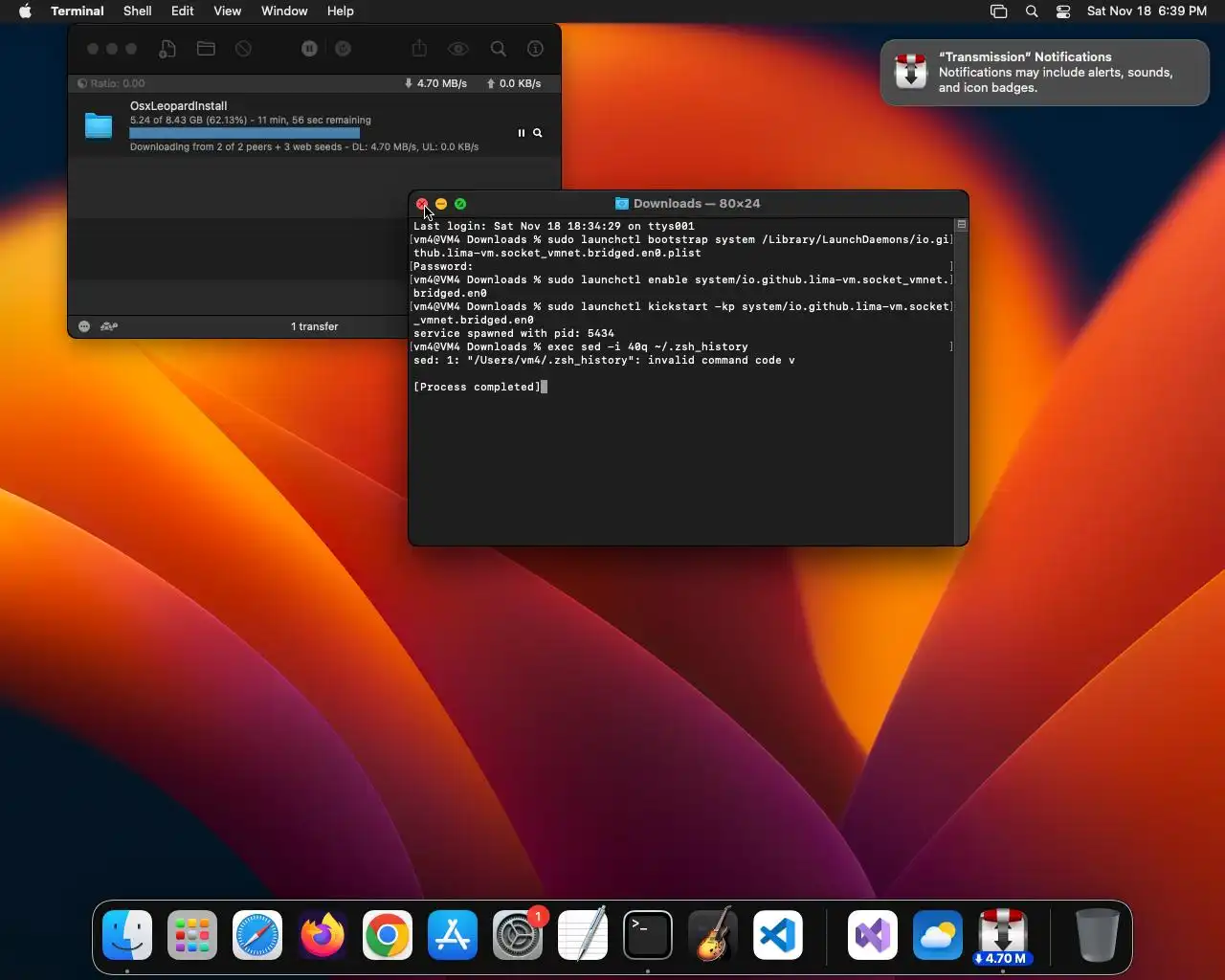Click the 0.0 KB/s upload speed indicator
This screenshot has height=980, width=1225.
click(514, 83)
